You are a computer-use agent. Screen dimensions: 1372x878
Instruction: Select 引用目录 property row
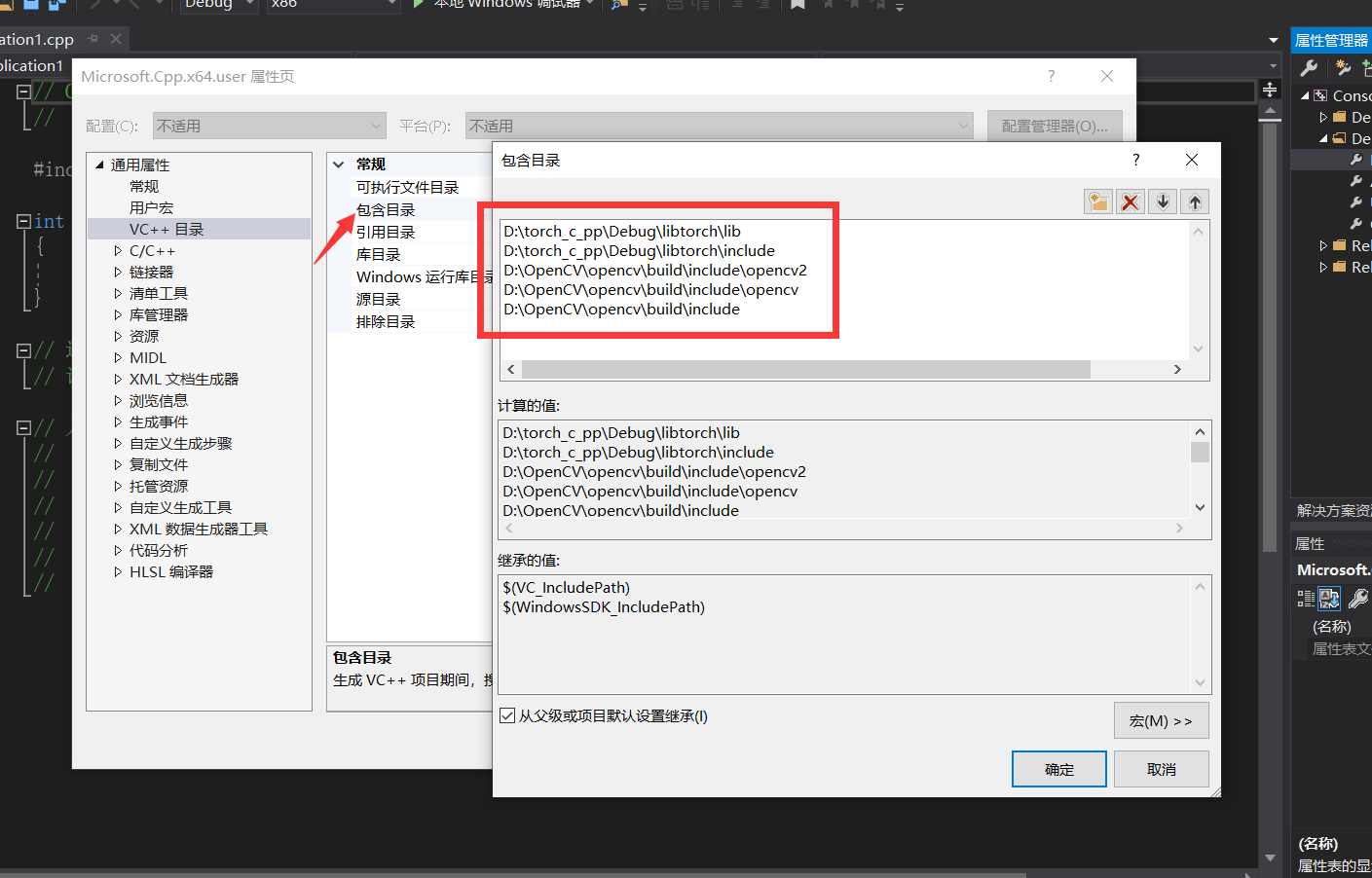pyautogui.click(x=386, y=232)
